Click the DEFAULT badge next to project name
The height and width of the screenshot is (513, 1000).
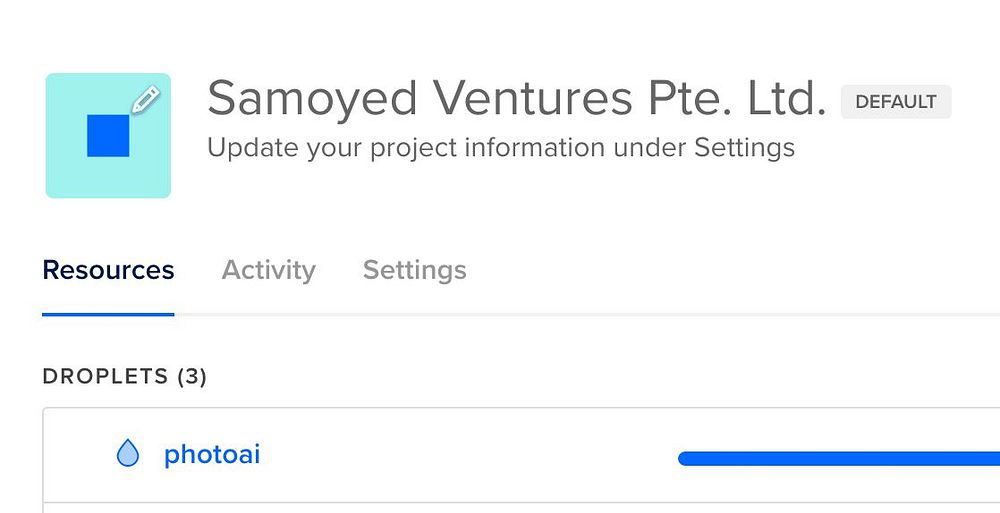[895, 102]
